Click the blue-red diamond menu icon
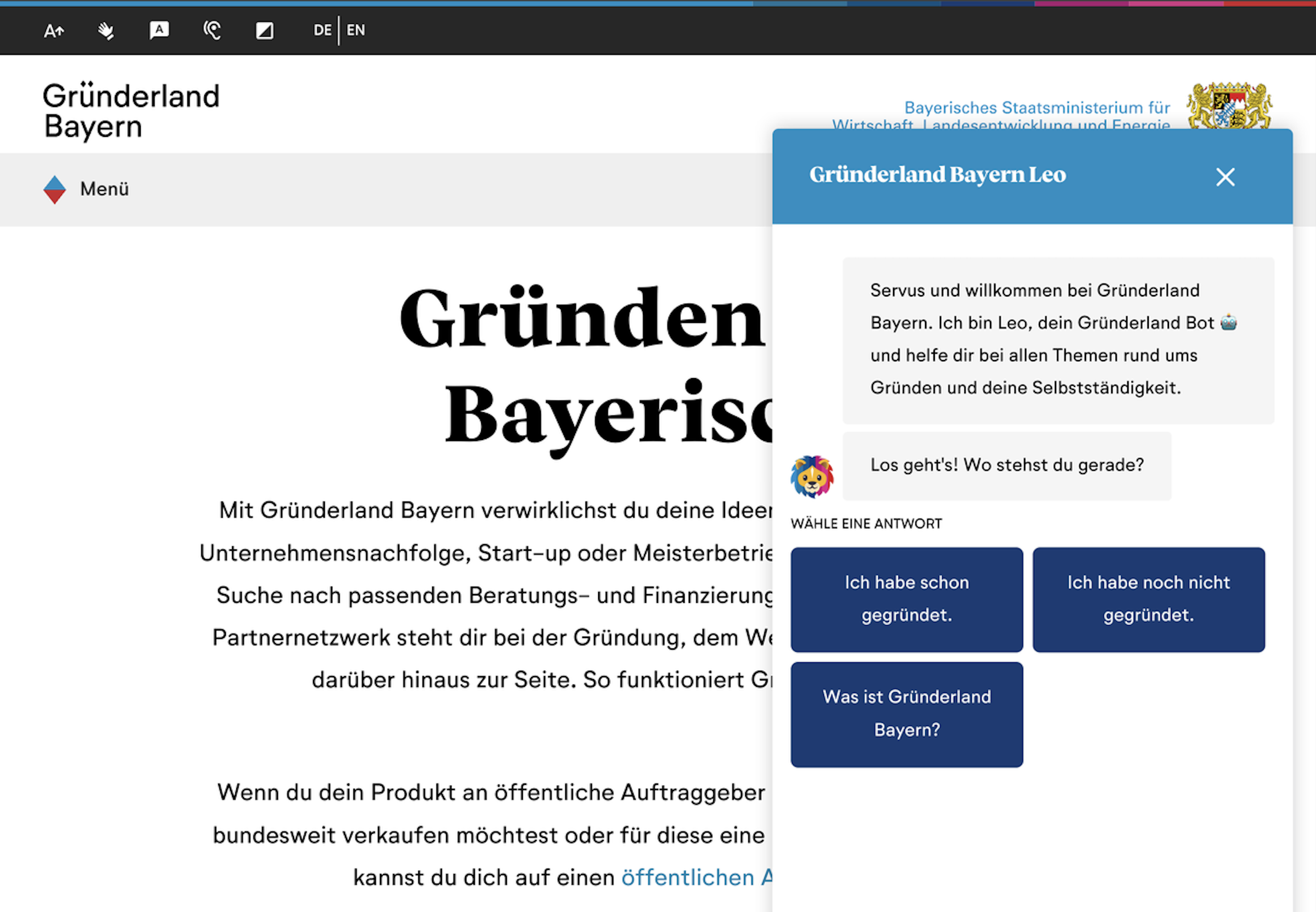1316x912 pixels. click(x=54, y=190)
